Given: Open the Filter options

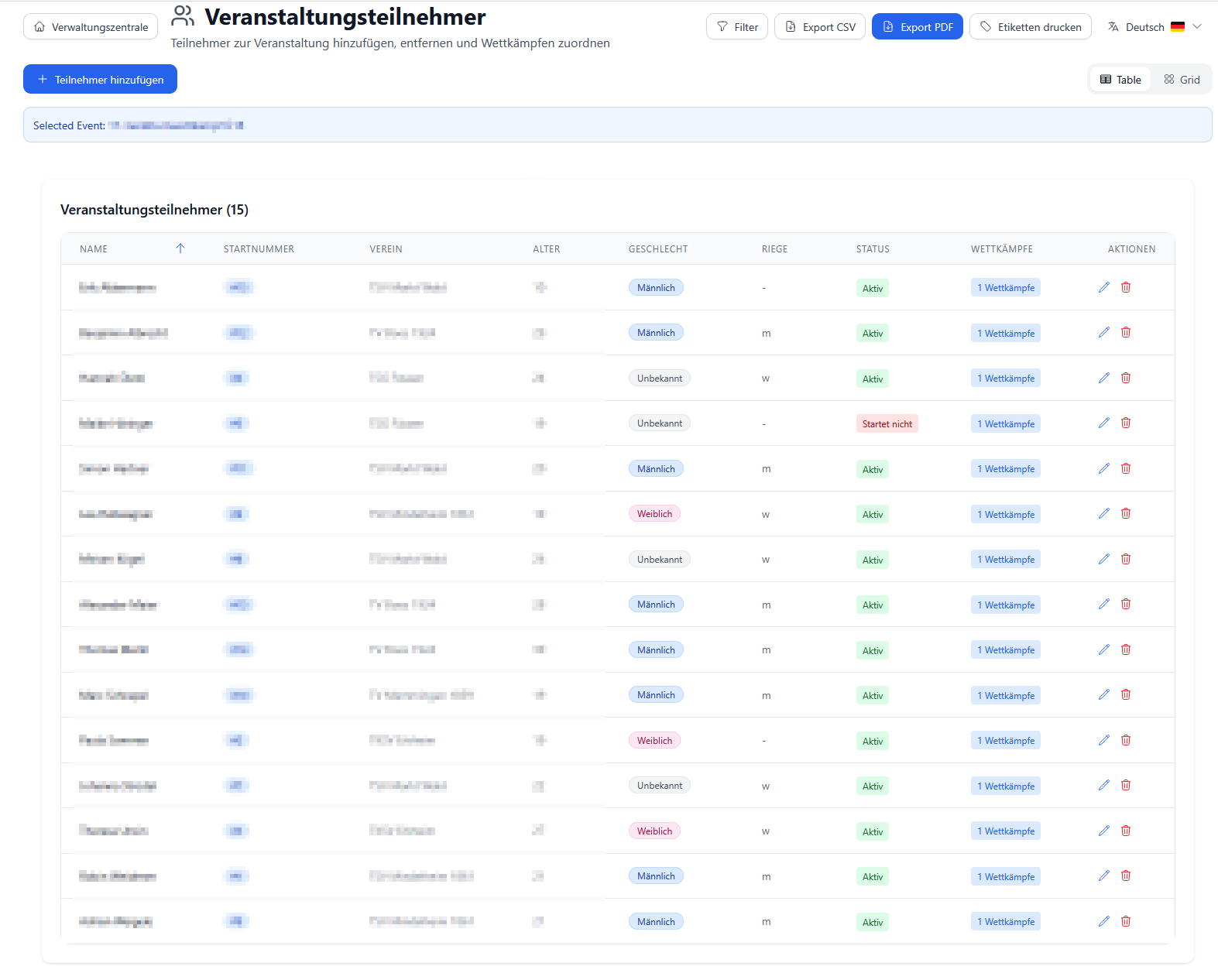Looking at the screenshot, I should 737,27.
